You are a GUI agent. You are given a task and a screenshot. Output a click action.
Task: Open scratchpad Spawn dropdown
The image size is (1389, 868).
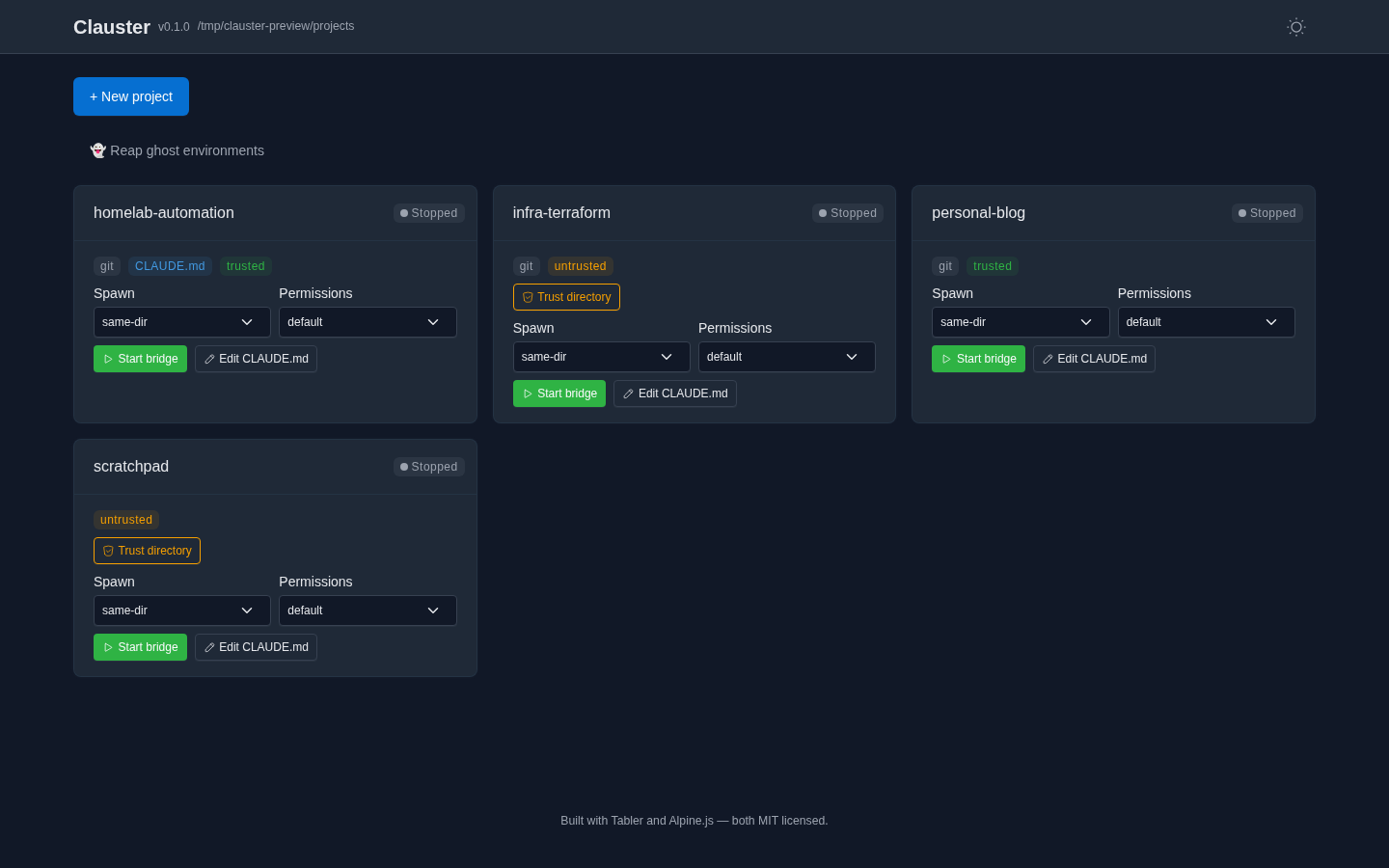coord(182,610)
